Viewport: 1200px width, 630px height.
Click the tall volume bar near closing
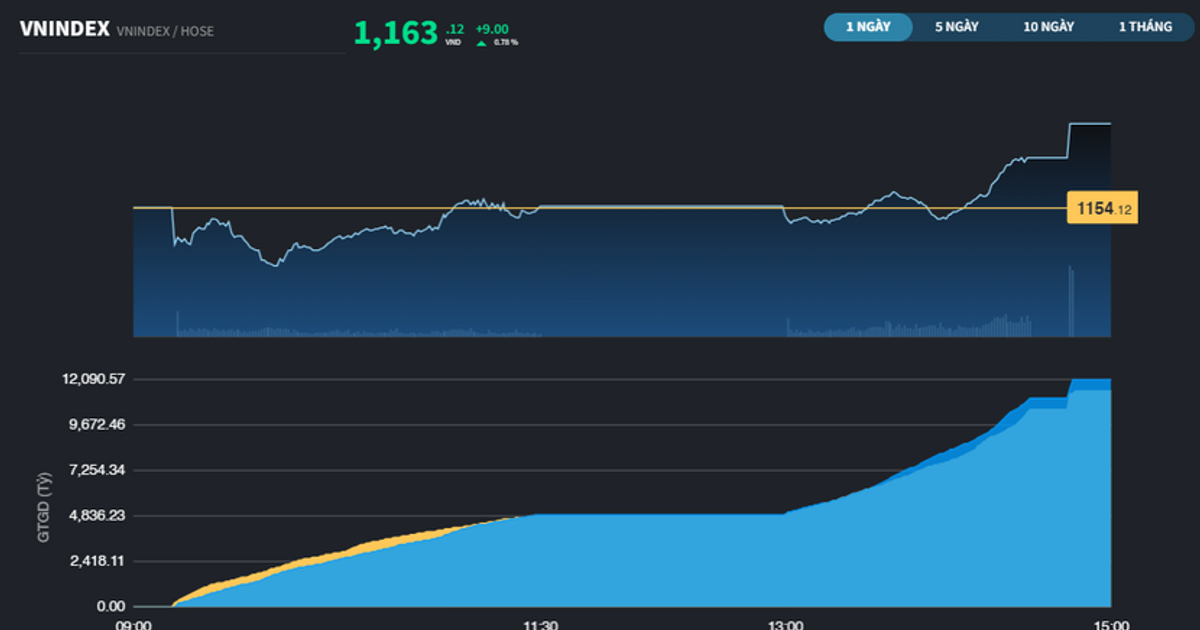point(1070,300)
